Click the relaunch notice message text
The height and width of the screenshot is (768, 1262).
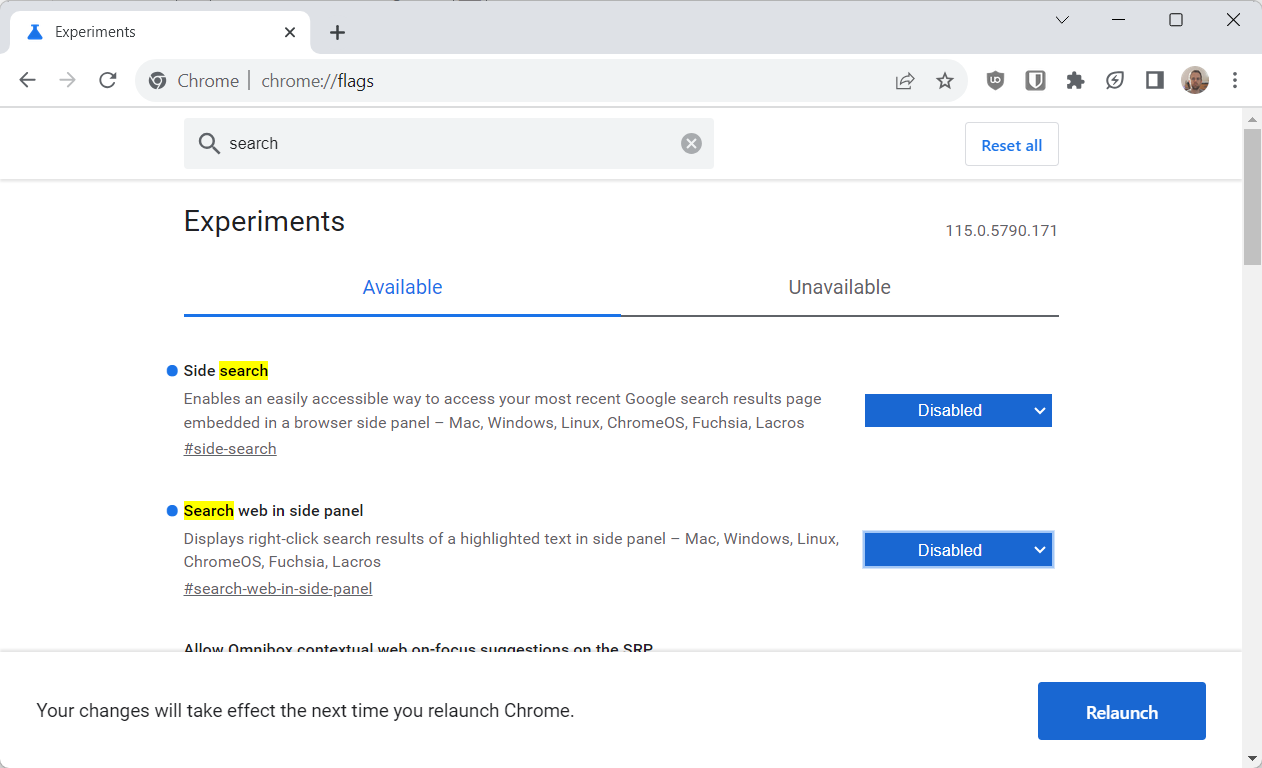[x=305, y=711]
